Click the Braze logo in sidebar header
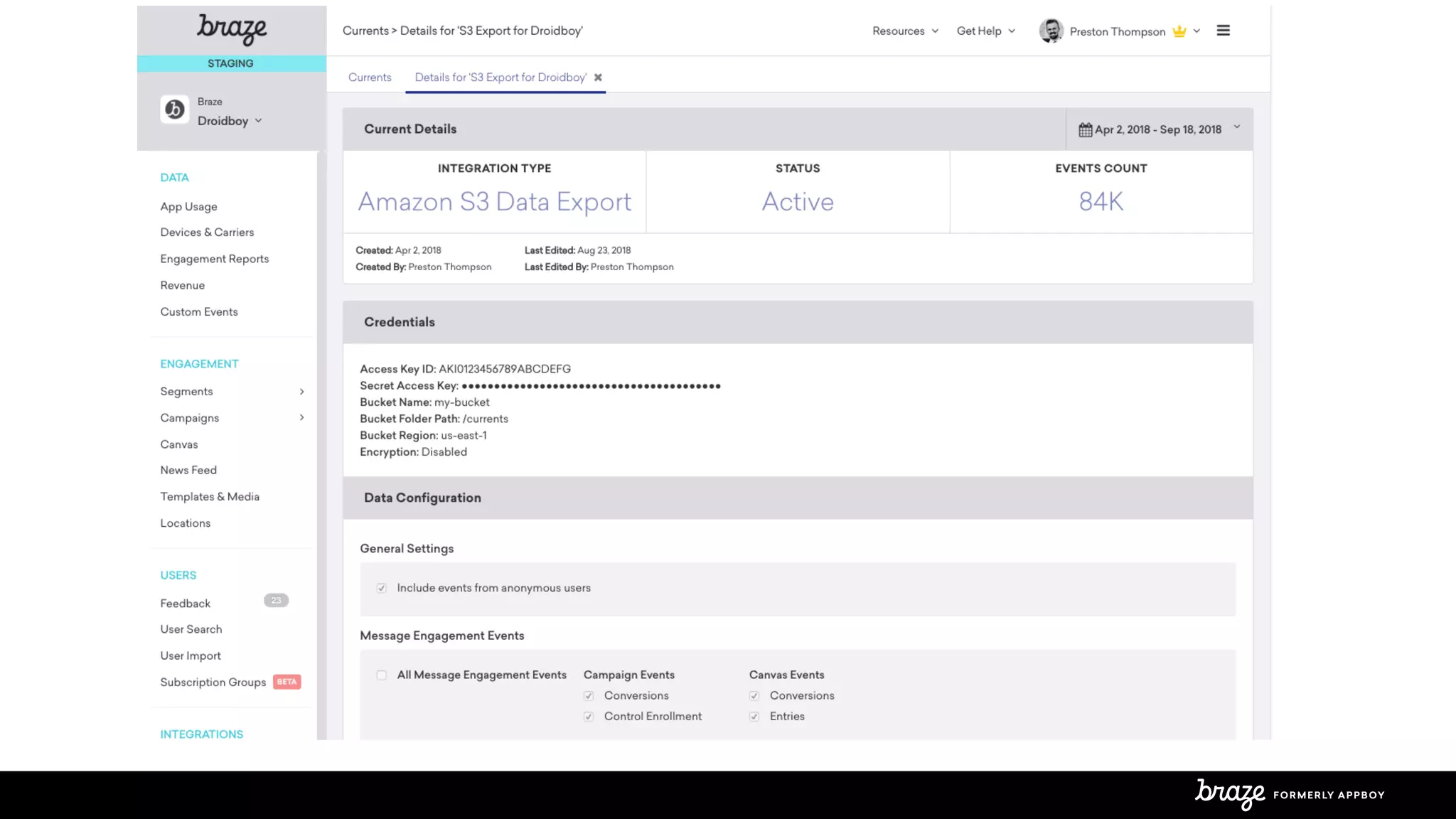 pos(231,30)
